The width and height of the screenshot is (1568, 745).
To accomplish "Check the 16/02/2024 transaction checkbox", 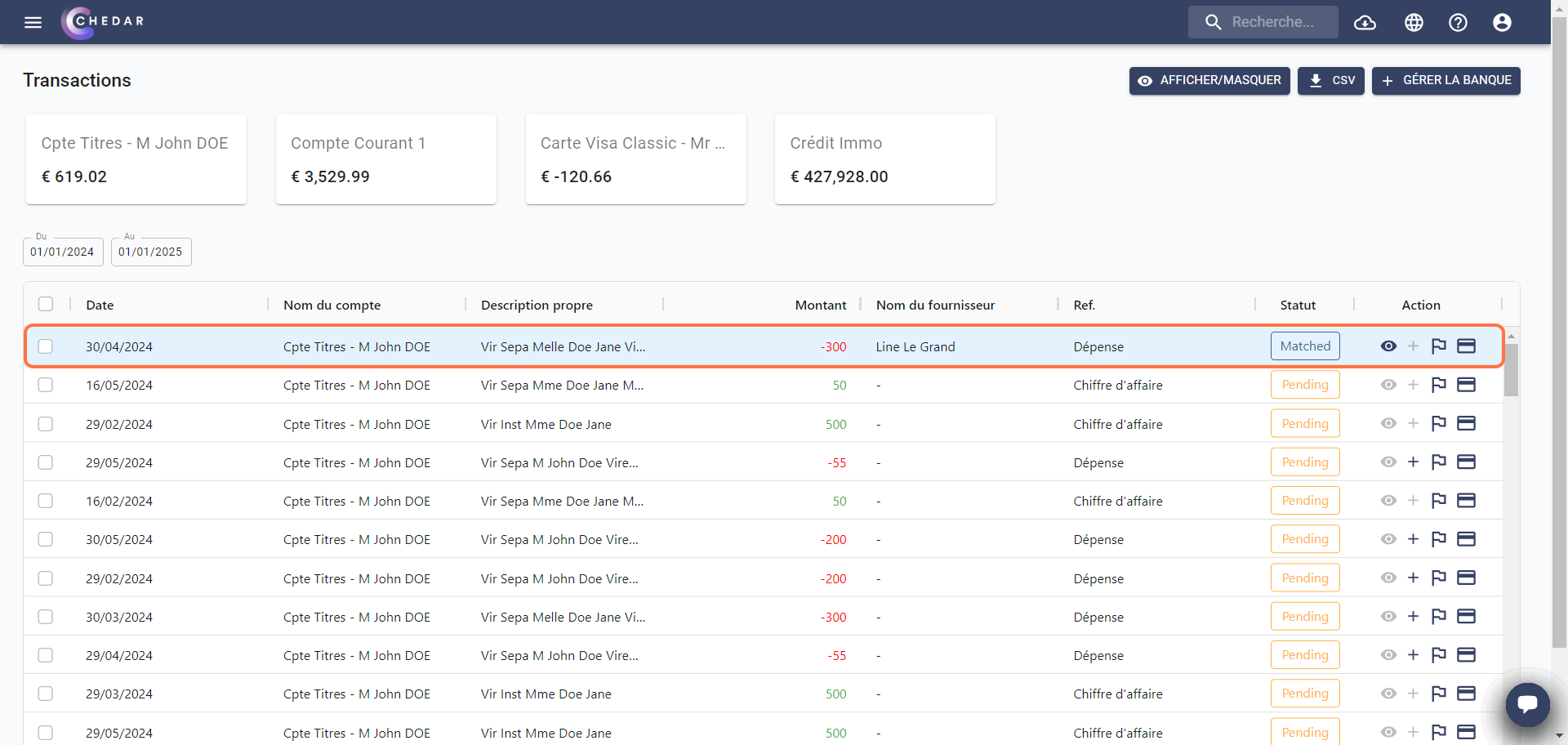I will [46, 501].
